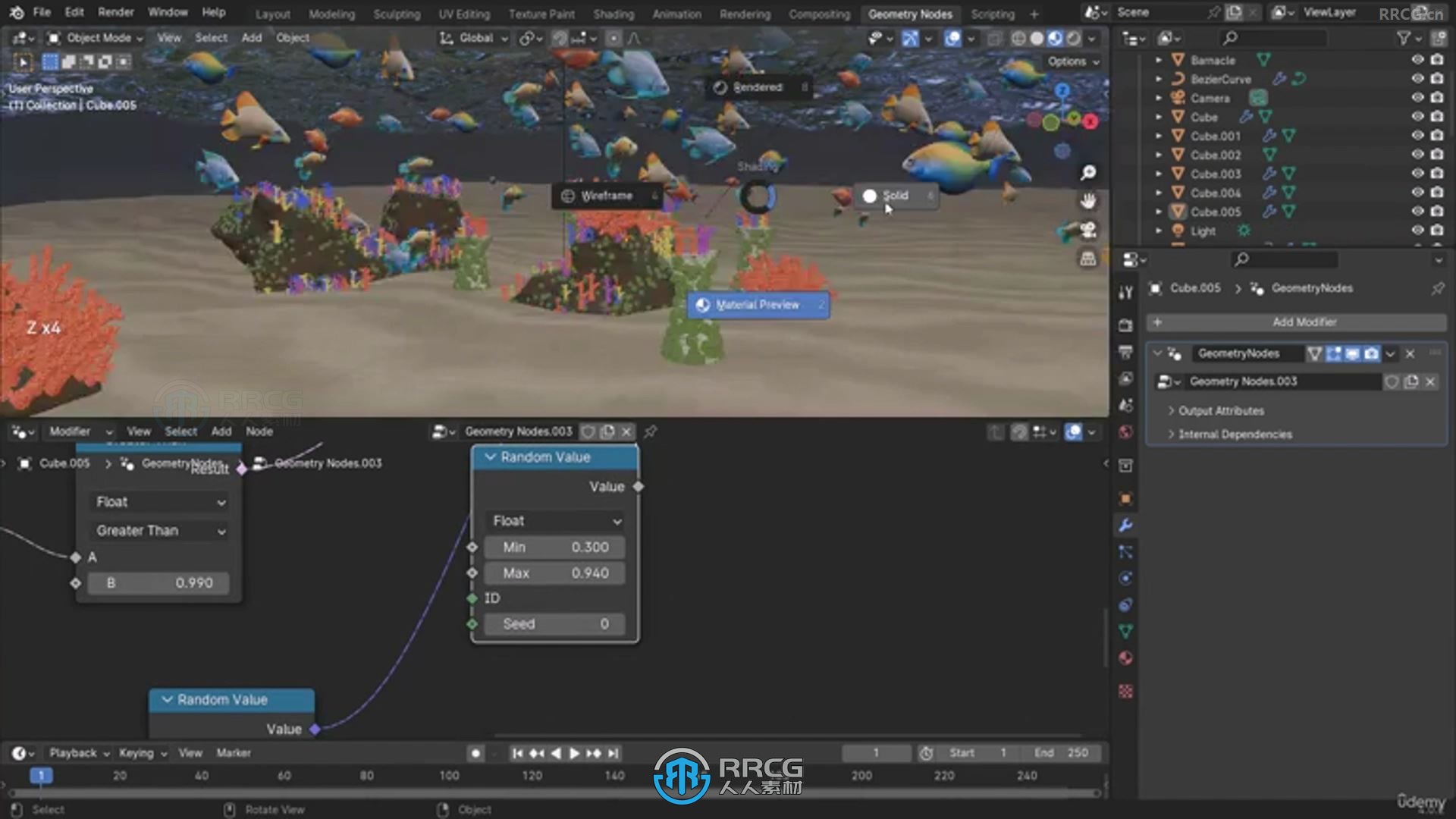Hide Light object in outliner
This screenshot has height=819, width=1456.
click(1417, 231)
